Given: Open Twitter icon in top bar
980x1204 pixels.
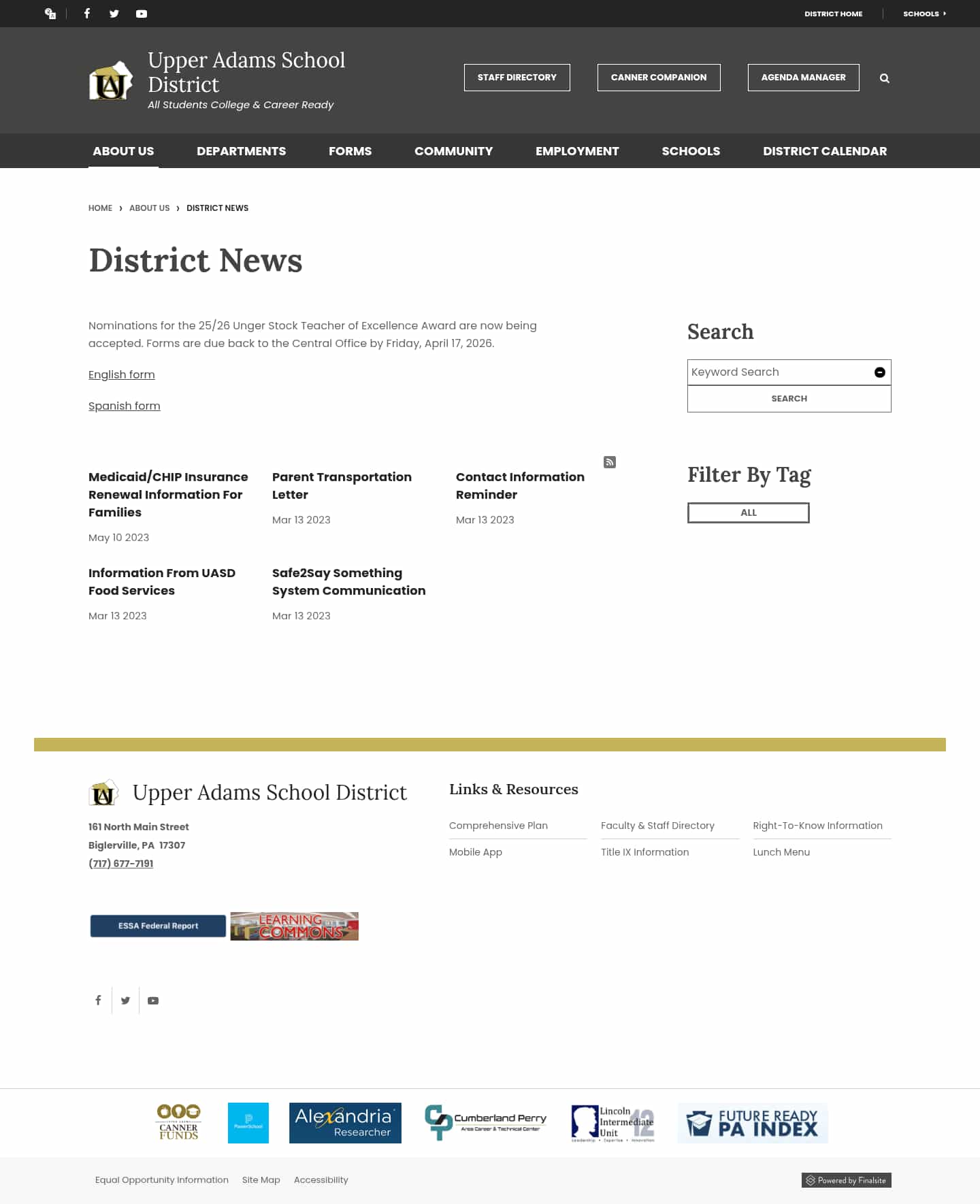Looking at the screenshot, I should click(x=114, y=14).
